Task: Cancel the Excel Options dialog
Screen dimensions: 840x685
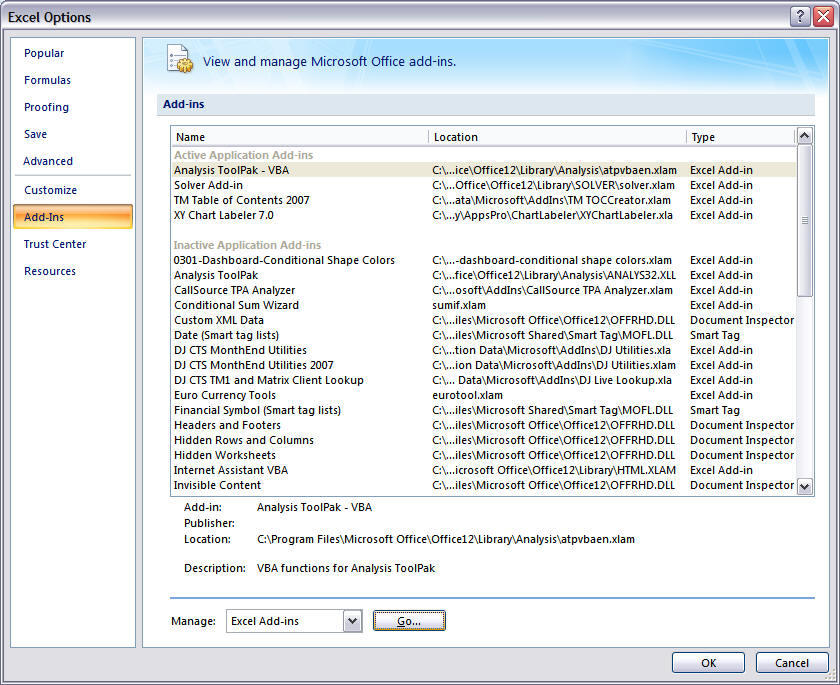Action: click(791, 662)
